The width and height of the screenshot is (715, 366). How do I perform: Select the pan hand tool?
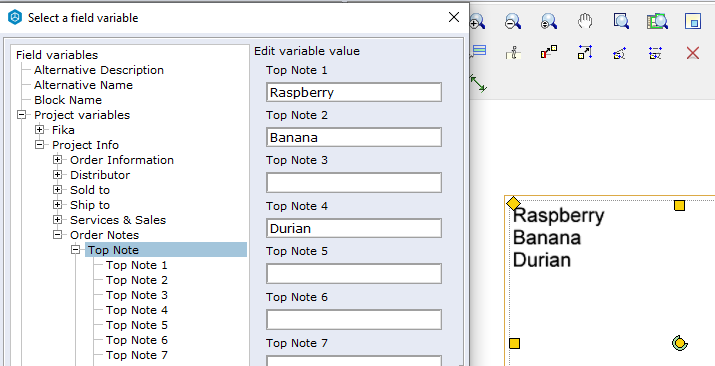[585, 21]
